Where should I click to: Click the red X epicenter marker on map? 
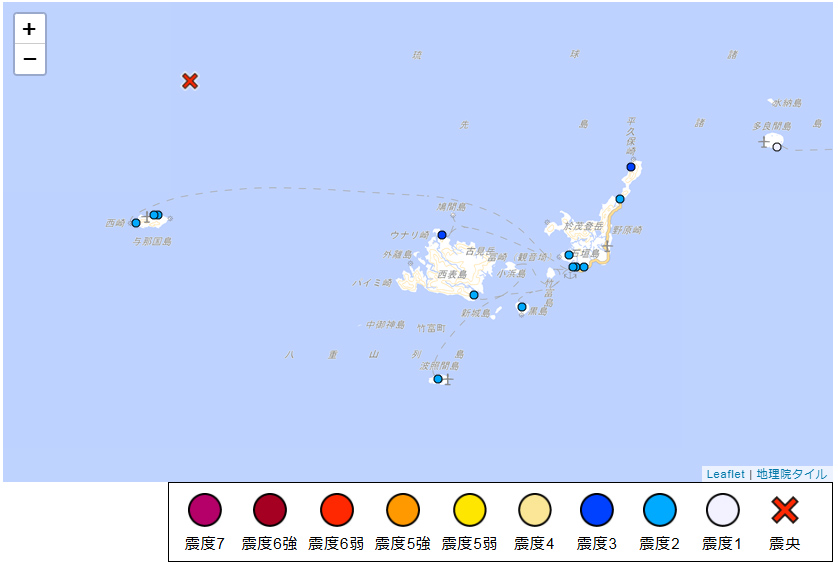[190, 81]
